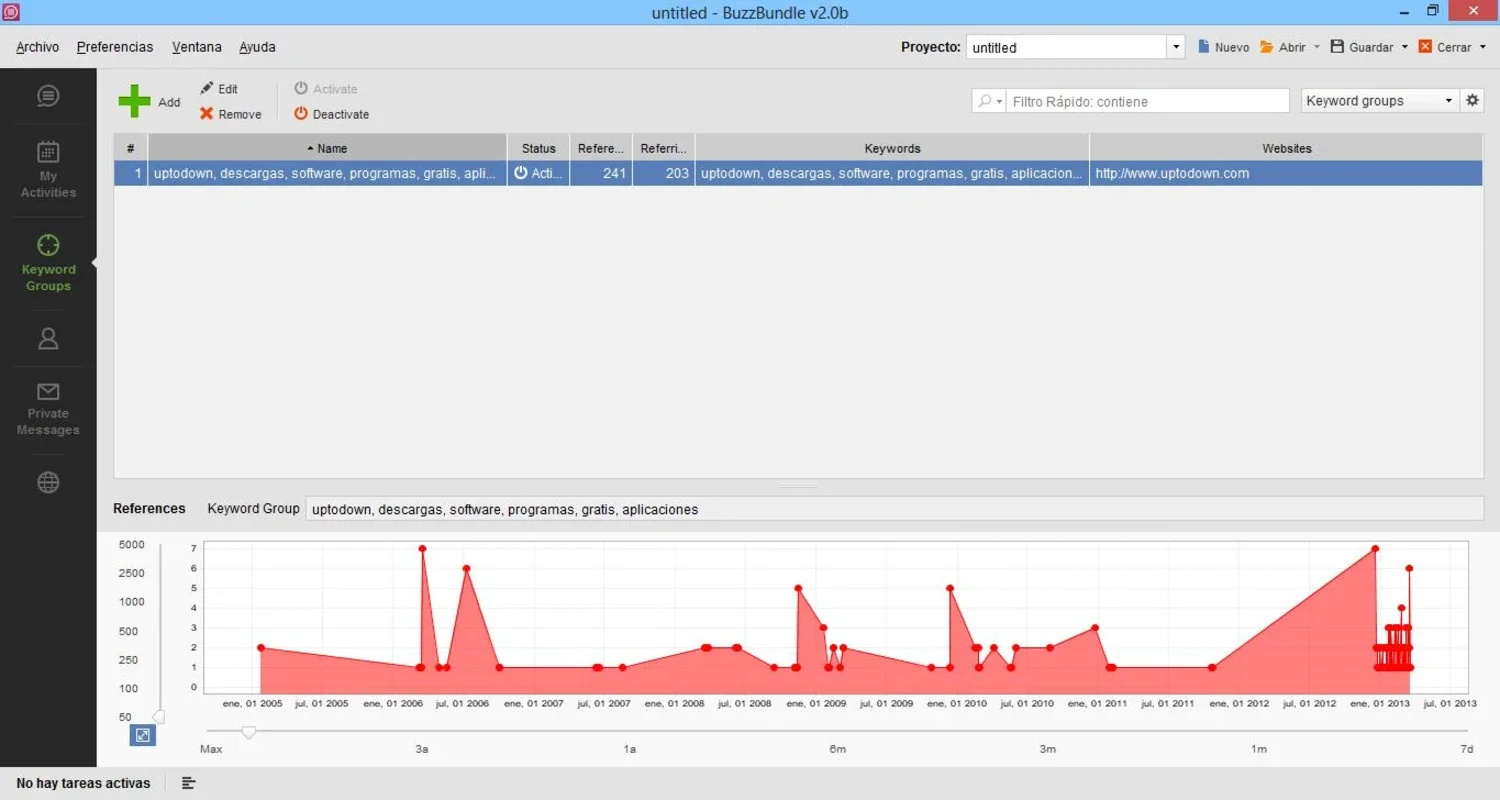
Task: Click the grayed Activate button
Action: coord(325,88)
